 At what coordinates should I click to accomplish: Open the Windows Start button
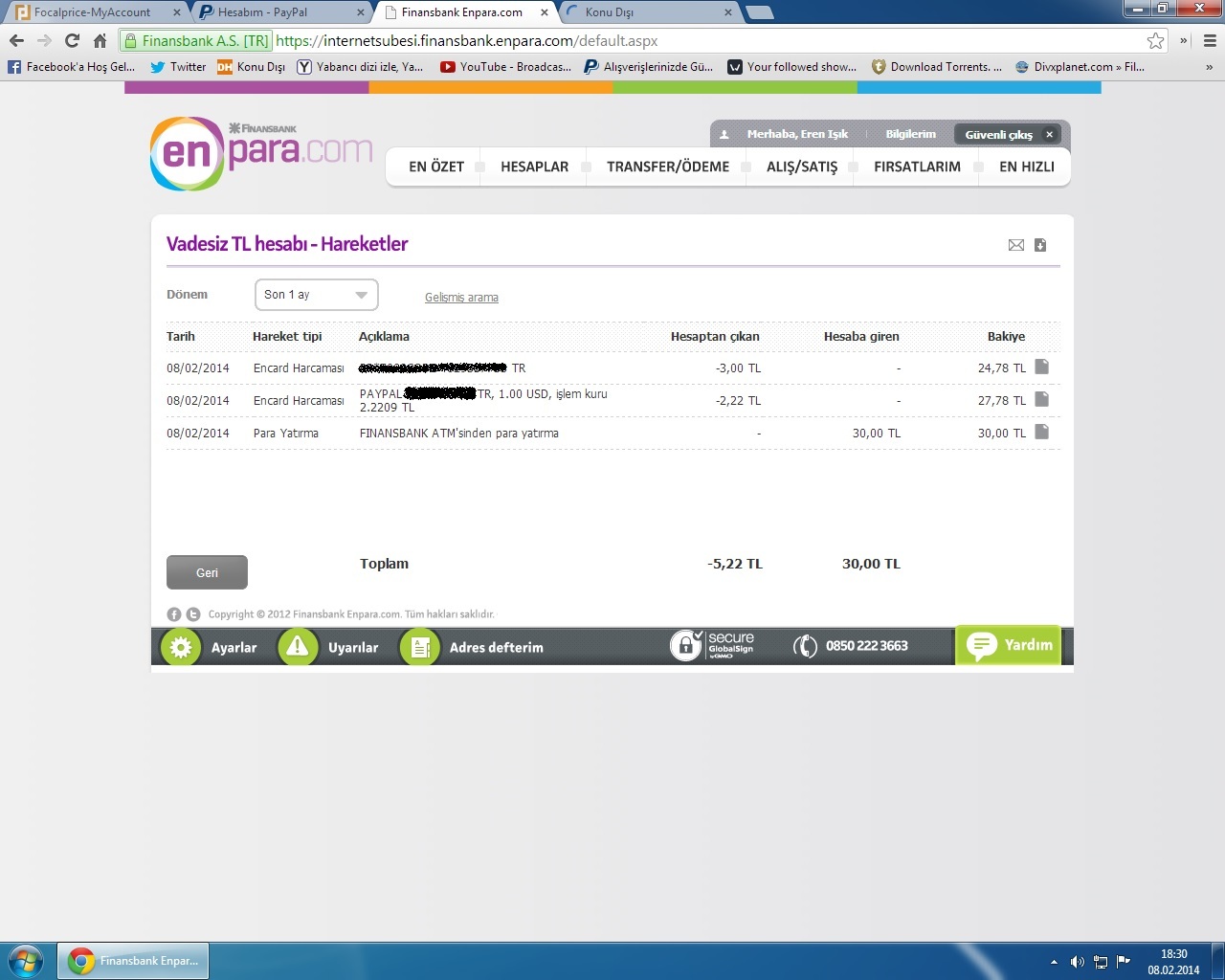(24, 961)
